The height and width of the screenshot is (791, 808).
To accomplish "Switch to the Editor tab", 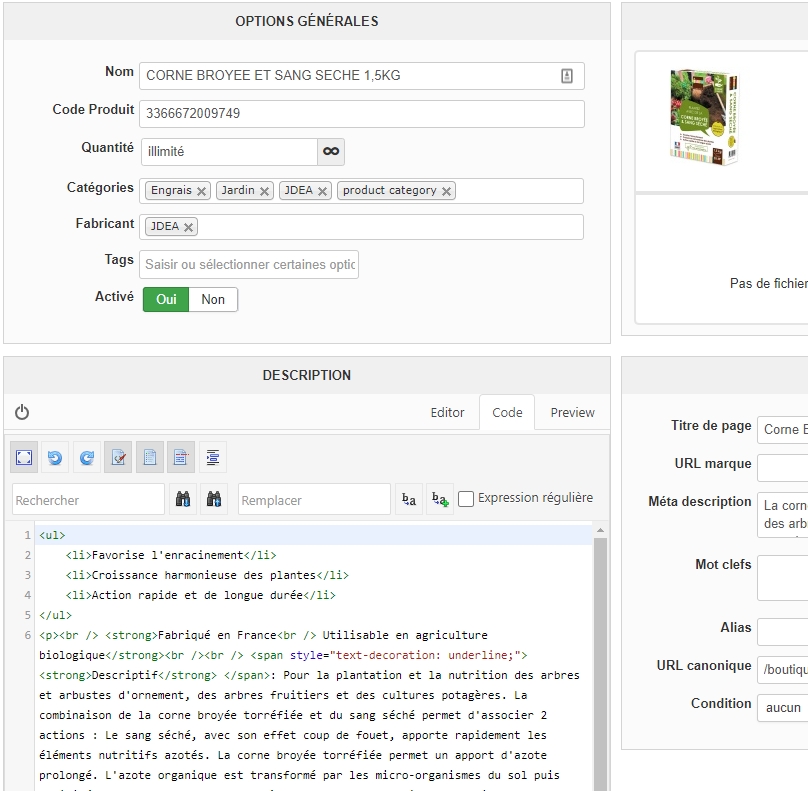I will point(447,412).
